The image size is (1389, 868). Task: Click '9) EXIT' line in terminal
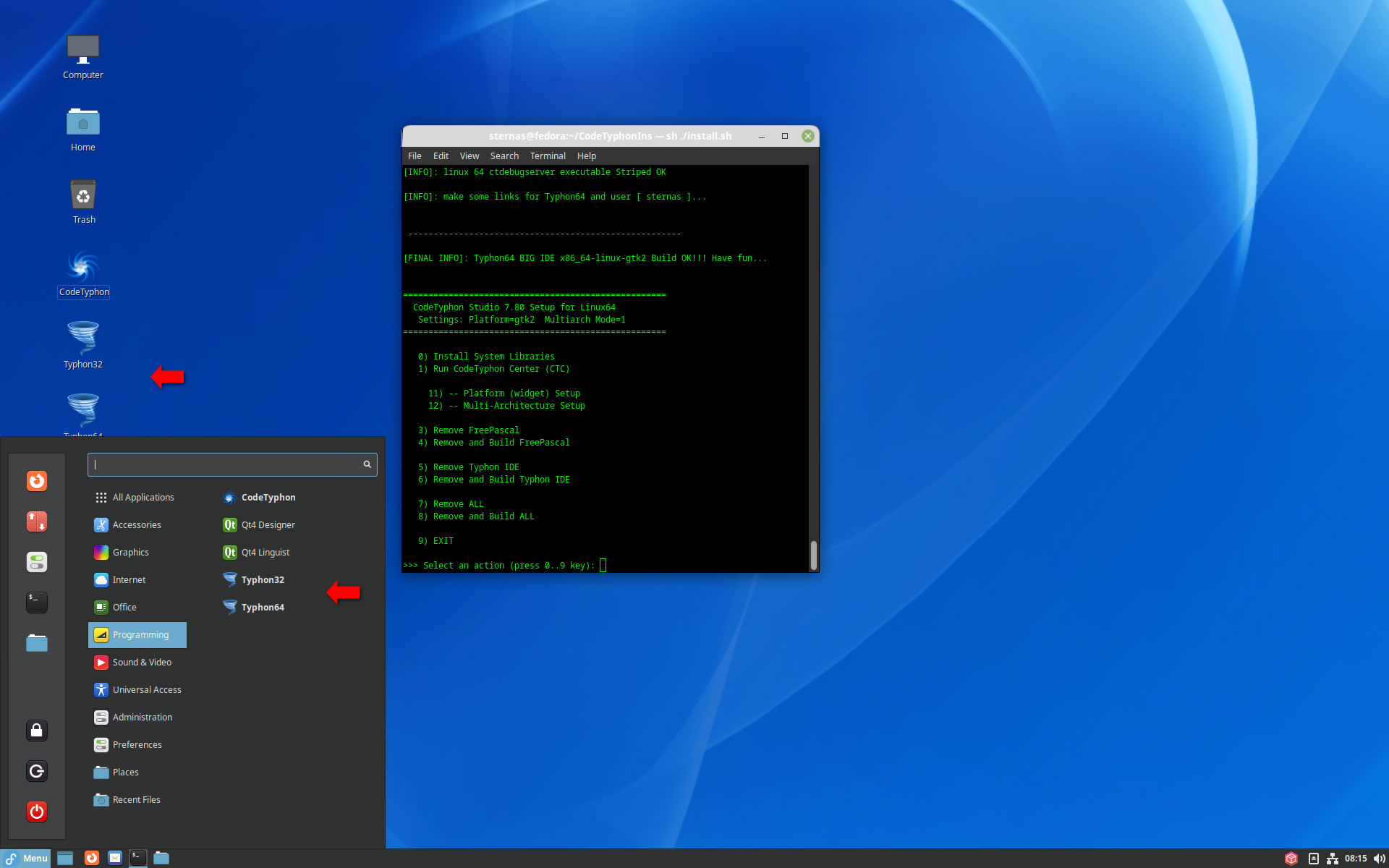point(436,541)
